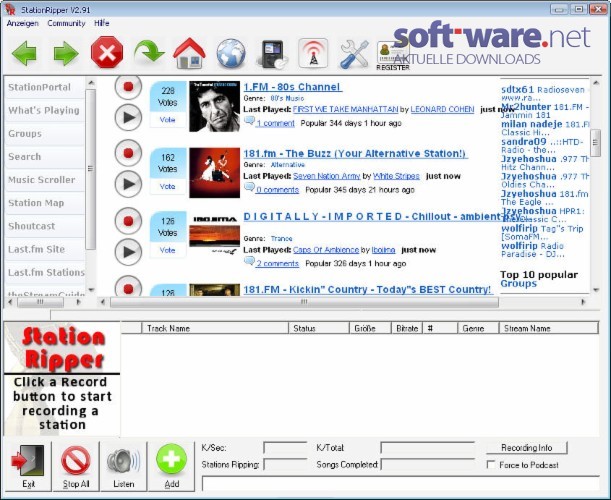Select What's Playing in the sidebar
This screenshot has height=500, width=611.
(x=45, y=110)
